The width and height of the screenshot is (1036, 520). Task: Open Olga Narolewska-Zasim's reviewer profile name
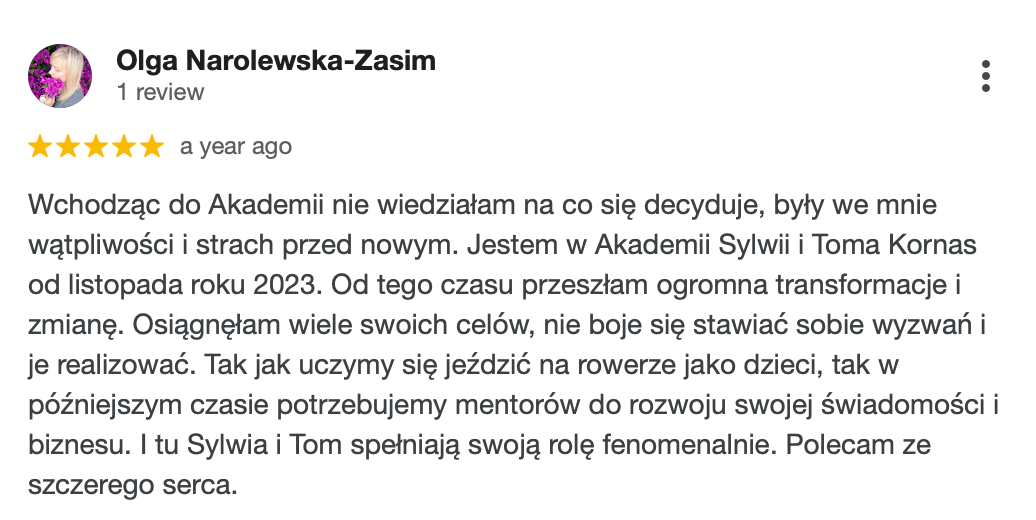tap(276, 61)
